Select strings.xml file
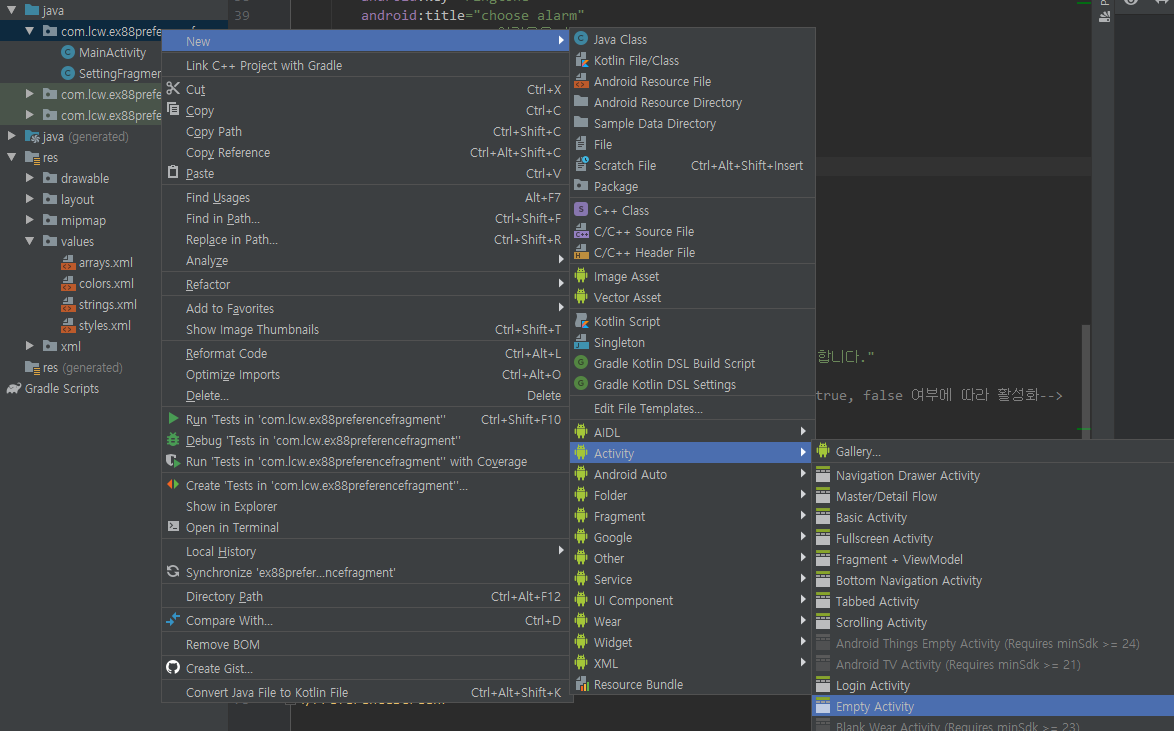This screenshot has width=1174, height=731. (x=107, y=304)
